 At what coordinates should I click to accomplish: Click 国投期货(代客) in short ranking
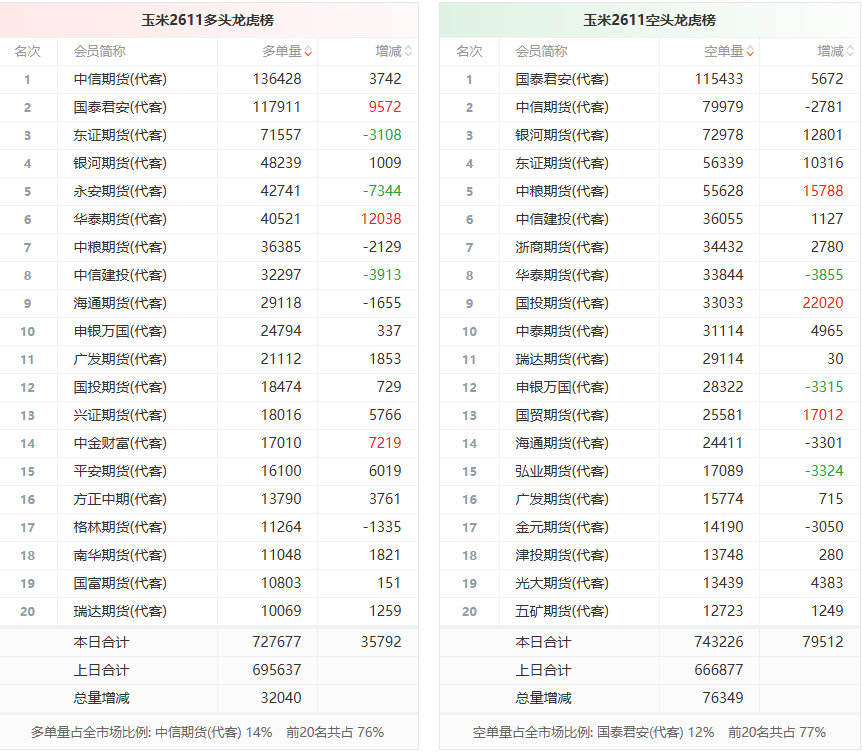click(562, 303)
